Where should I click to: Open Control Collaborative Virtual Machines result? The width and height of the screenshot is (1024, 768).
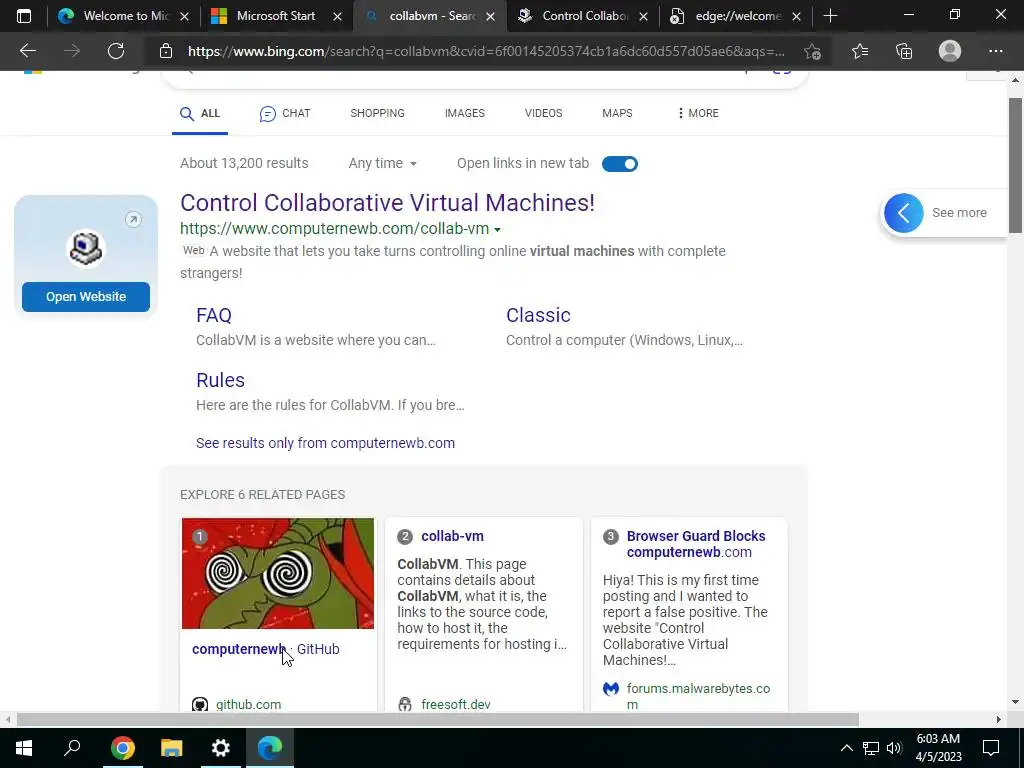click(387, 202)
